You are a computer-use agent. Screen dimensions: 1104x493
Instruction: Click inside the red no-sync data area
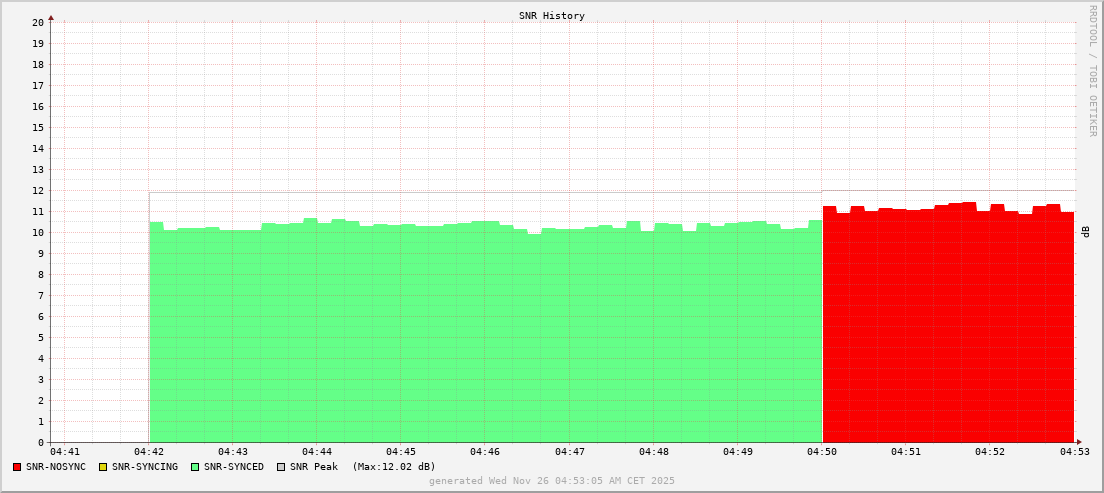(x=948, y=330)
